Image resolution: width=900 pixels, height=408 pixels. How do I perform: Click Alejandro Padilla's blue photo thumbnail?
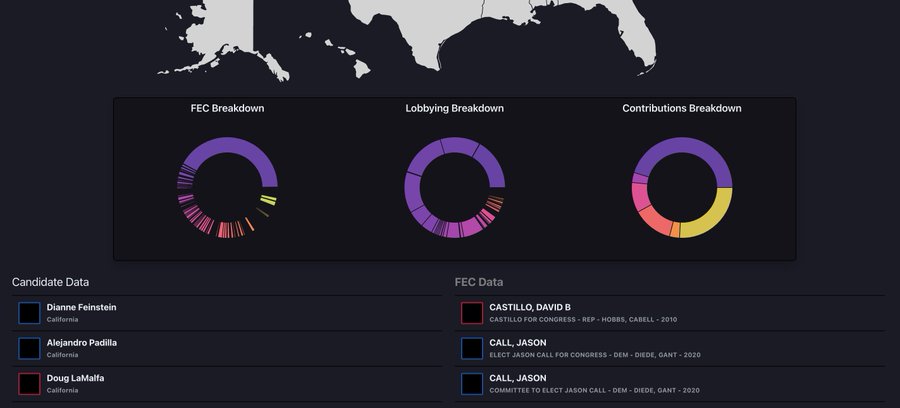[29, 349]
